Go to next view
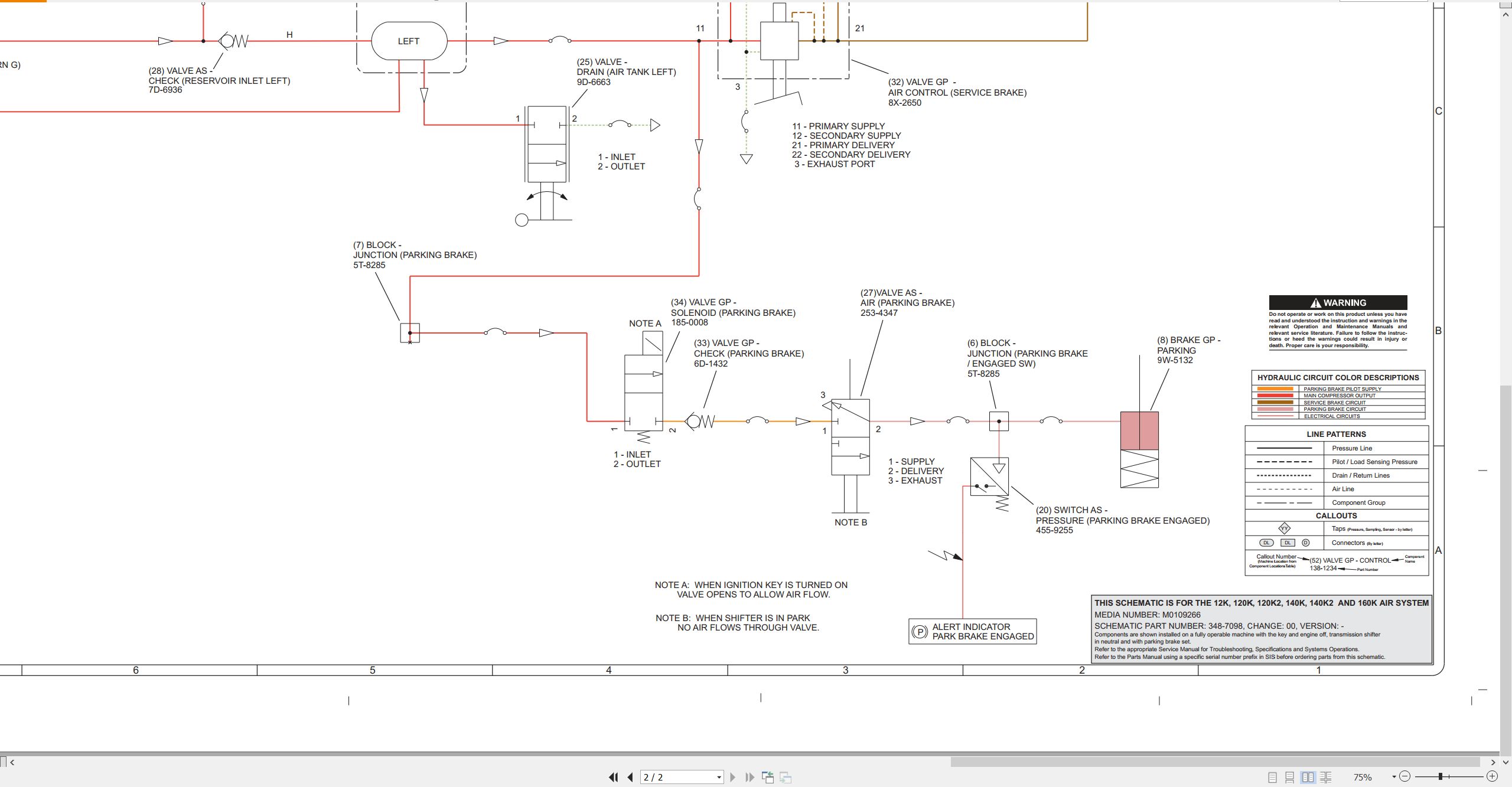This screenshot has width=1512, height=787. [786, 777]
